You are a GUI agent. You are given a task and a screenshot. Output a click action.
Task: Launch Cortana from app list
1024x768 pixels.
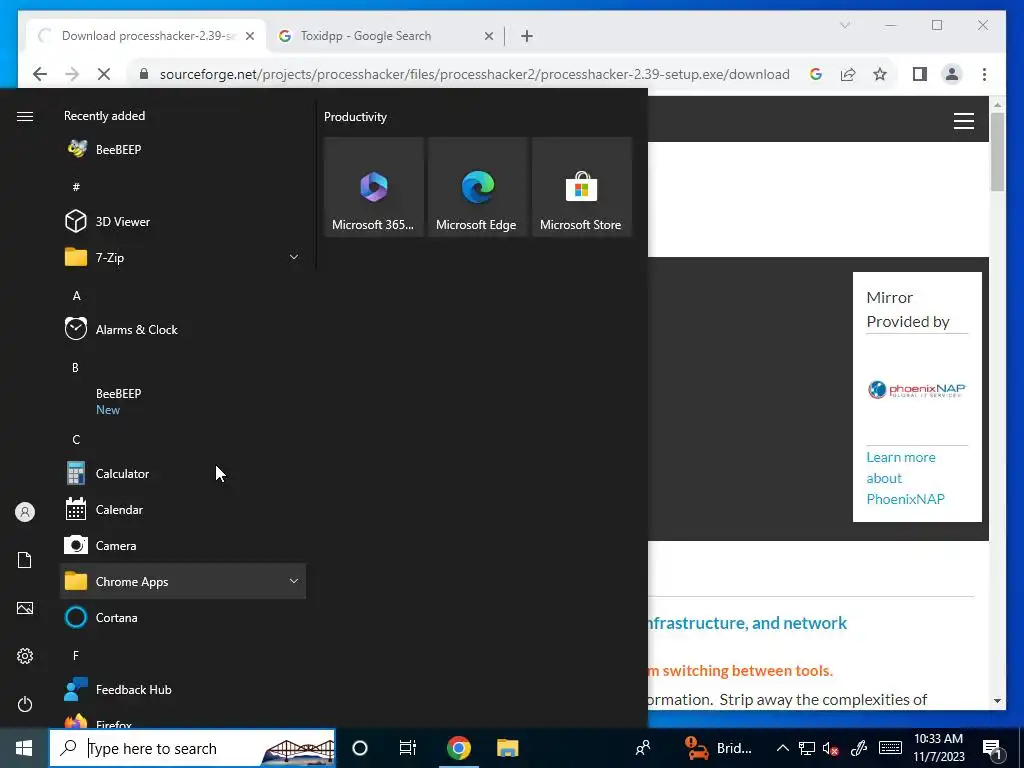[x=183, y=617]
